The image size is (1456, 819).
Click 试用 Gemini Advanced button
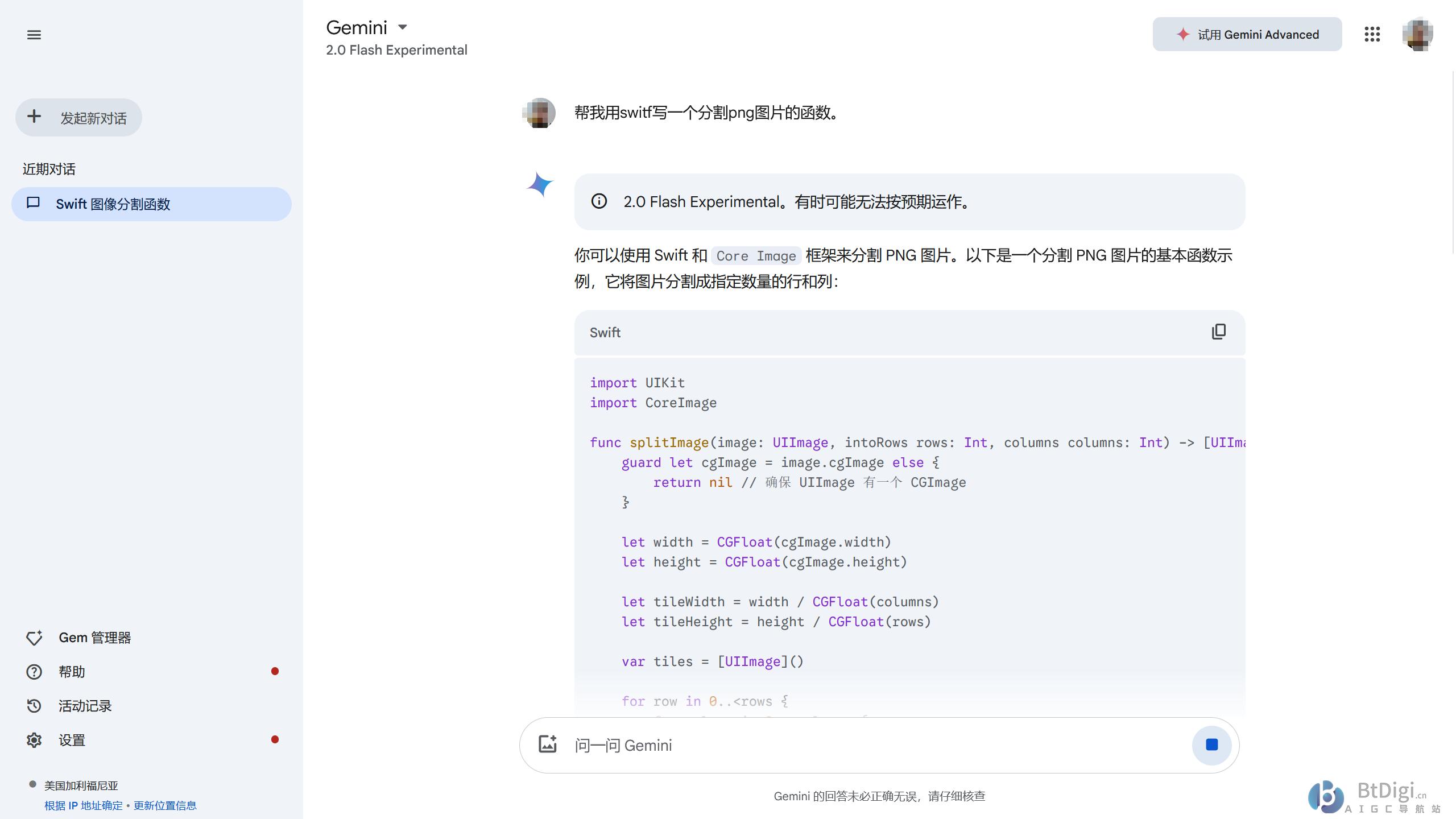click(1247, 35)
